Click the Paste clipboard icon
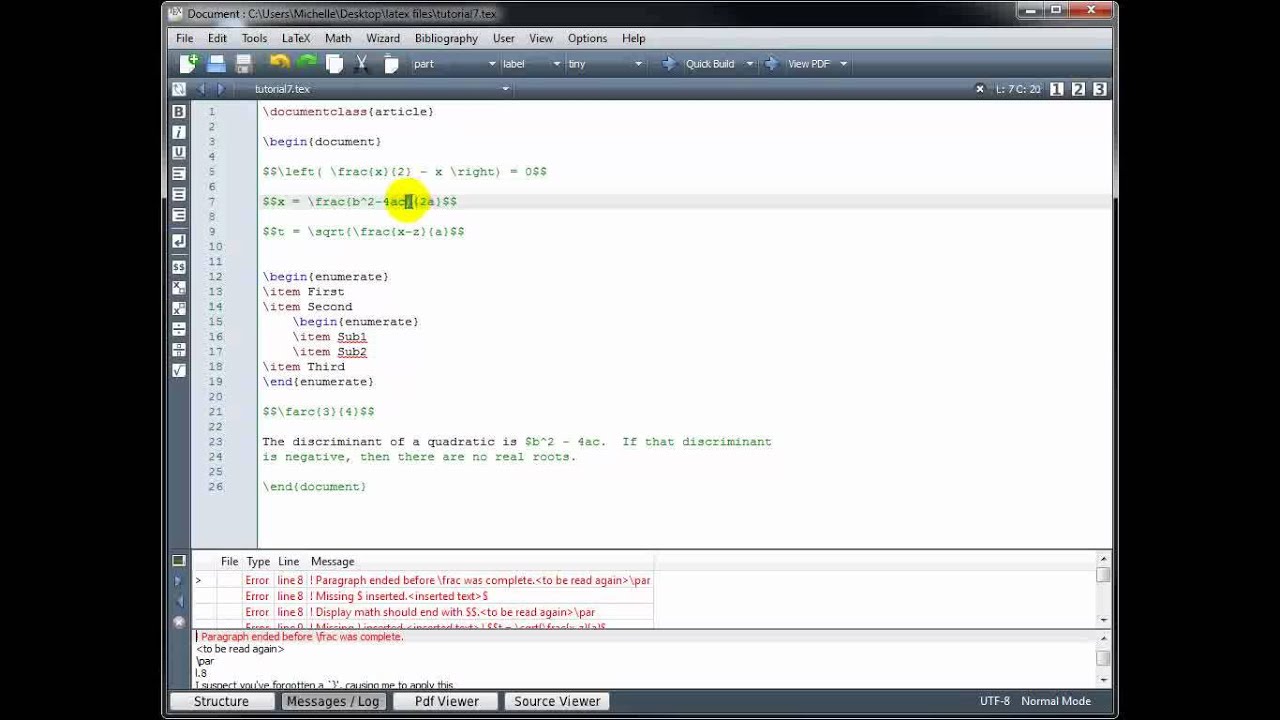 pyautogui.click(x=391, y=64)
